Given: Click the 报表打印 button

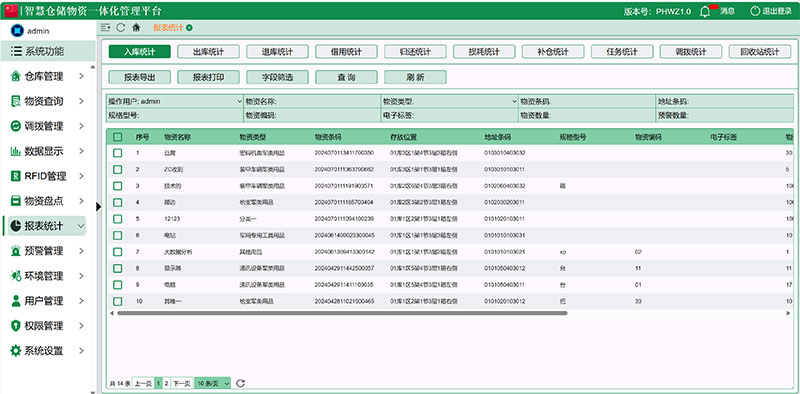Looking at the screenshot, I should (208, 77).
